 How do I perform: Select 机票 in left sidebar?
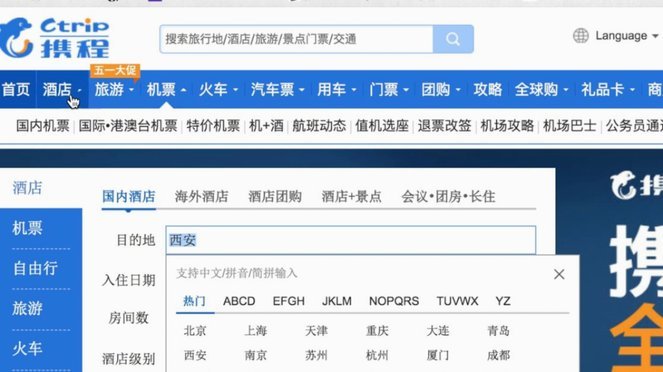coord(27,228)
